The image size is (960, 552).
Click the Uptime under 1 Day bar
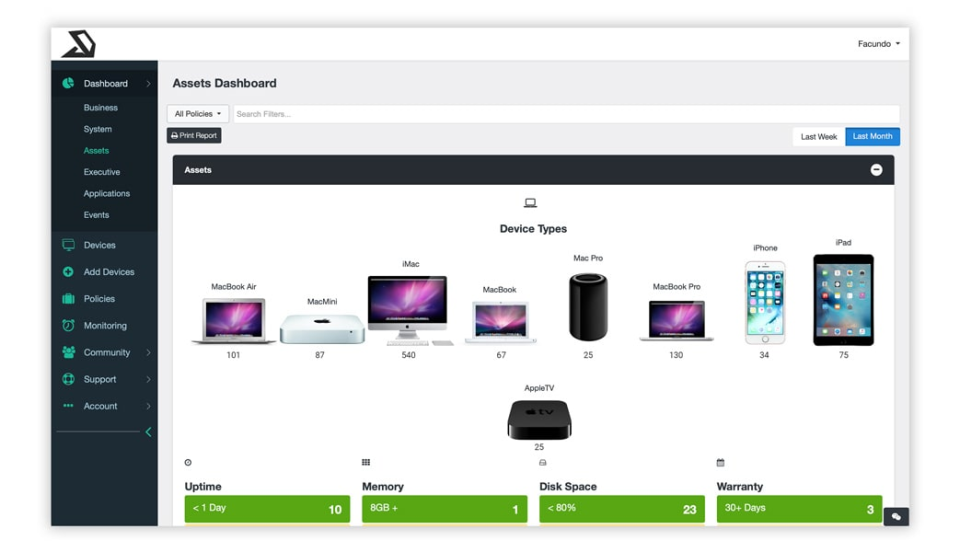coord(267,509)
